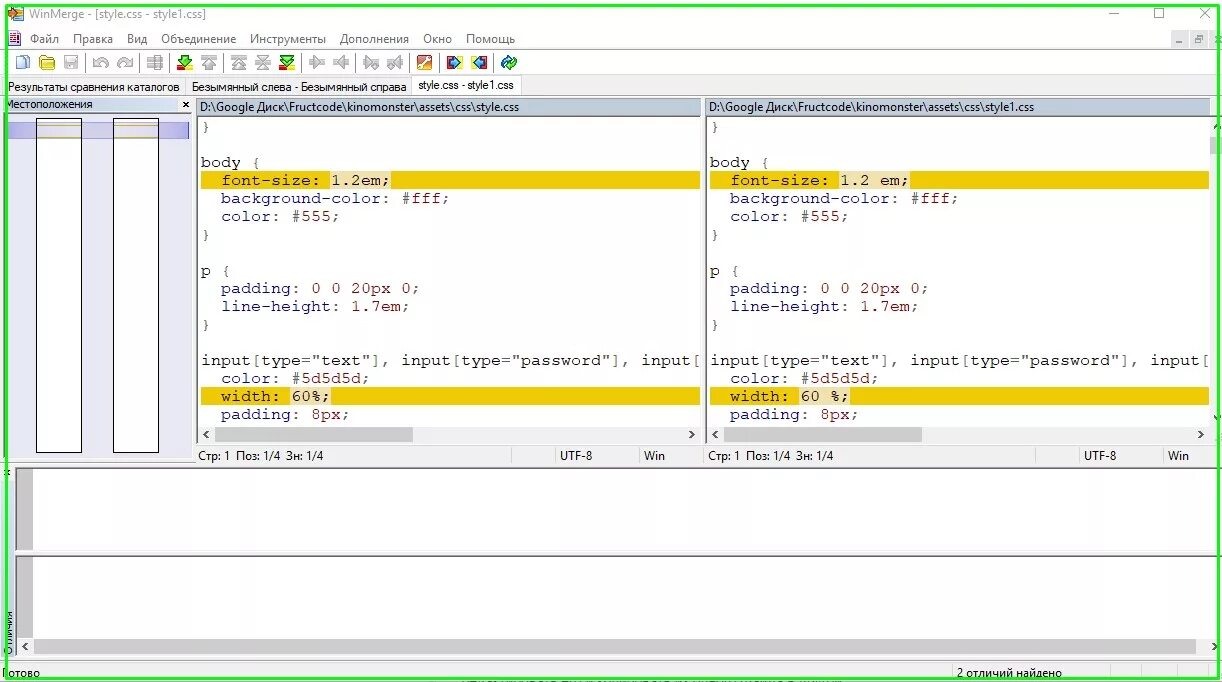
Task: Open the Дополнения menu
Action: click(374, 39)
